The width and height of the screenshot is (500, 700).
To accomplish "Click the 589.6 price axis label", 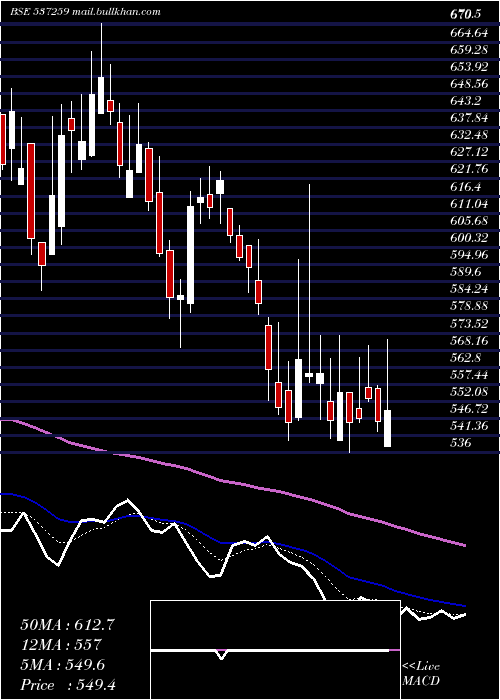I will pyautogui.click(x=466, y=272).
